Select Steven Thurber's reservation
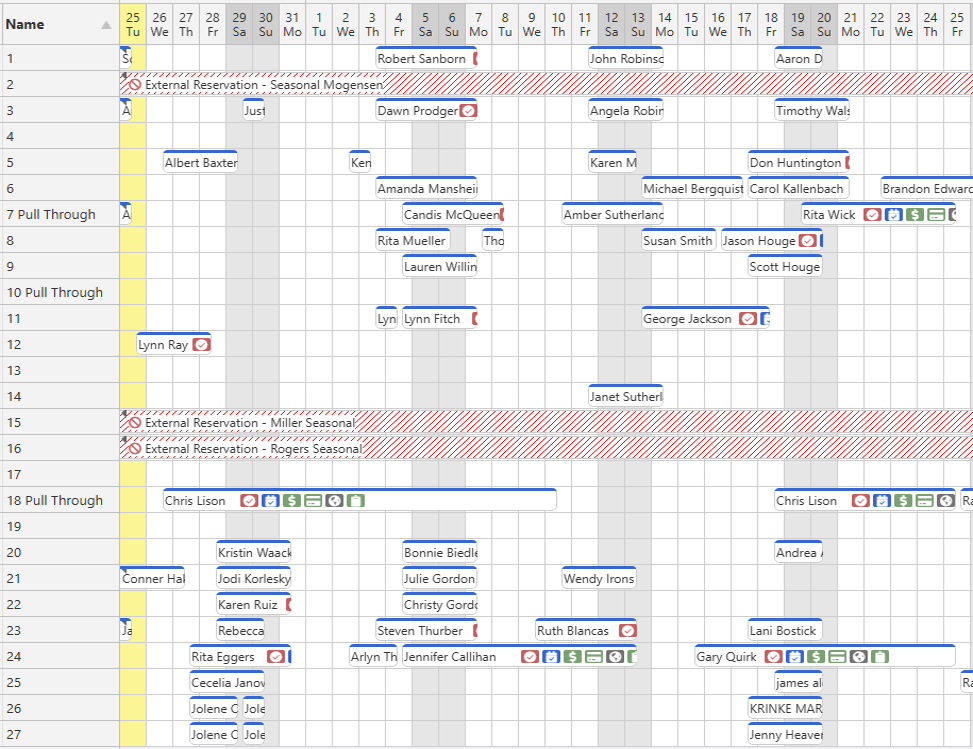Image resolution: width=973 pixels, height=749 pixels. (x=426, y=631)
